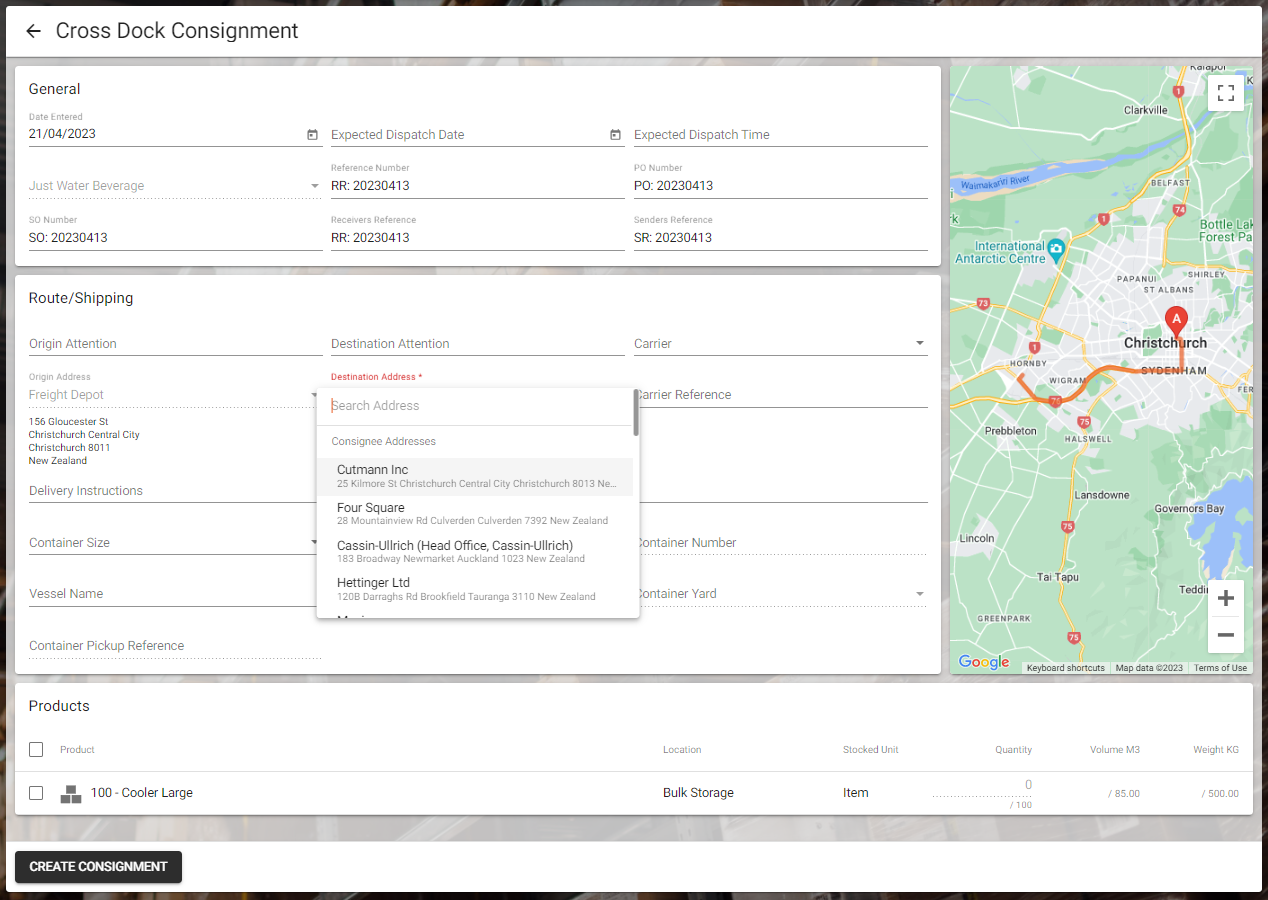Viewport: 1268px width, 900px height.
Task: Click the Expected Dispatch Time field
Action: tap(781, 135)
